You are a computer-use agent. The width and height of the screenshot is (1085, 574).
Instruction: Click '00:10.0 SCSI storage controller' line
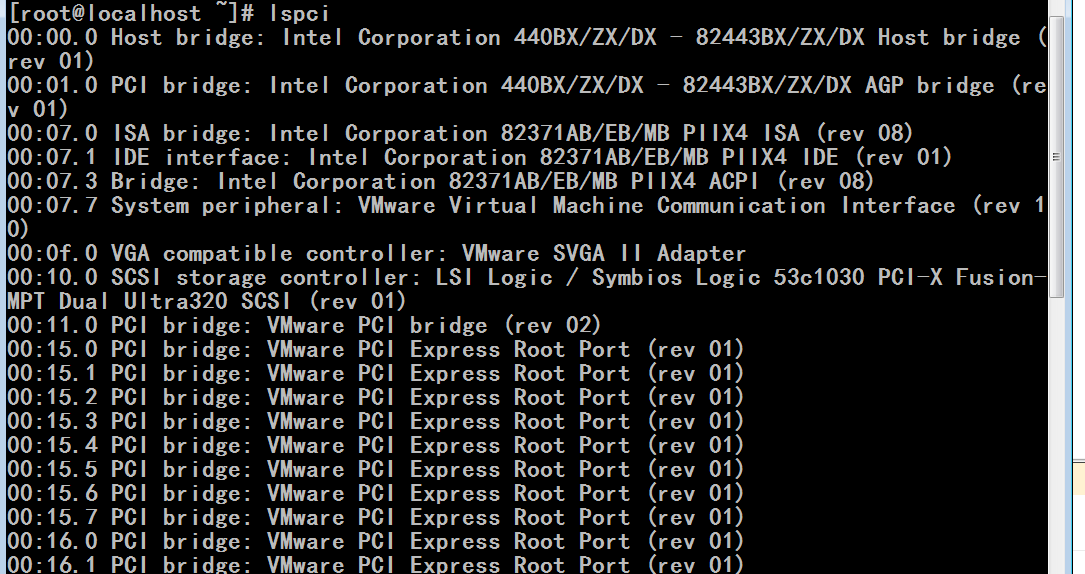click(x=526, y=277)
